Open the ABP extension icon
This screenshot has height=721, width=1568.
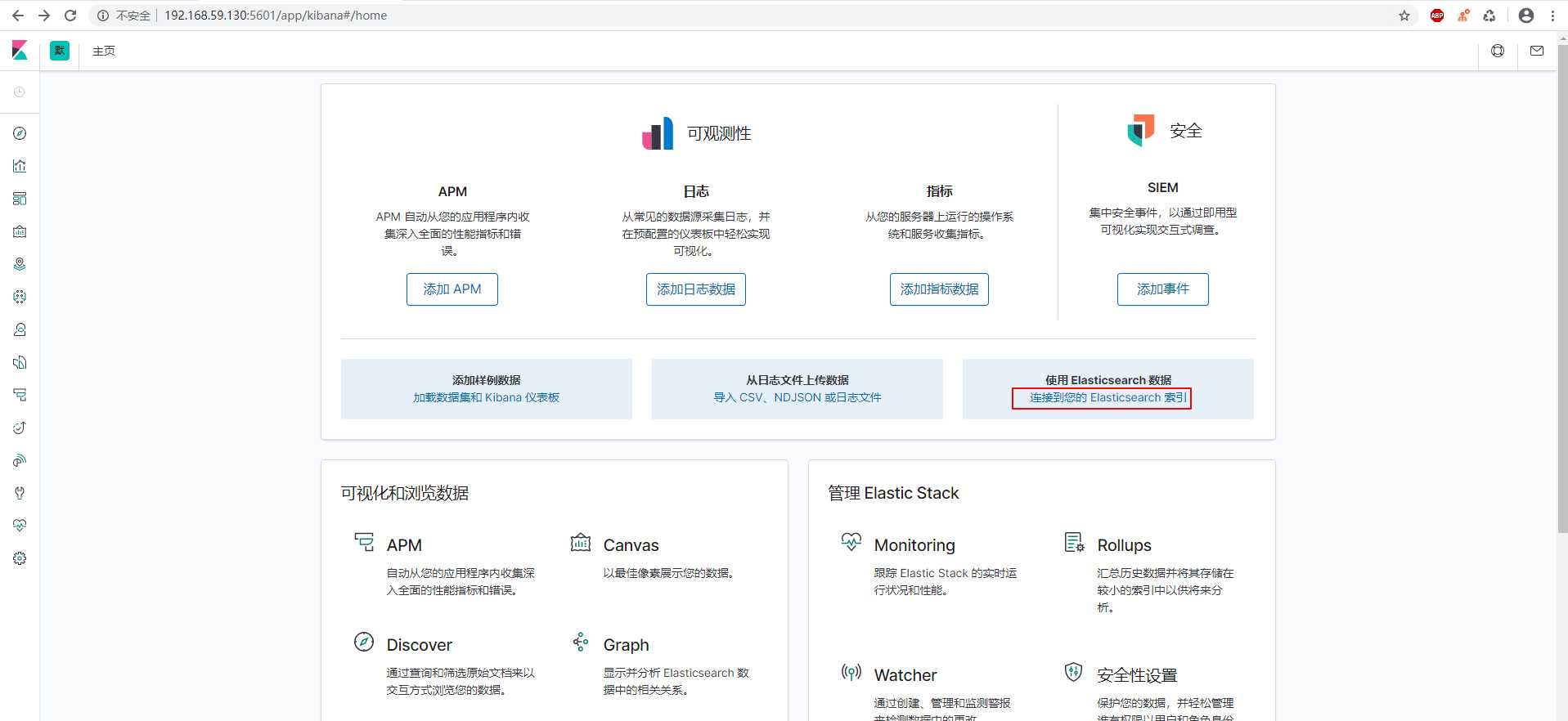point(1437,16)
